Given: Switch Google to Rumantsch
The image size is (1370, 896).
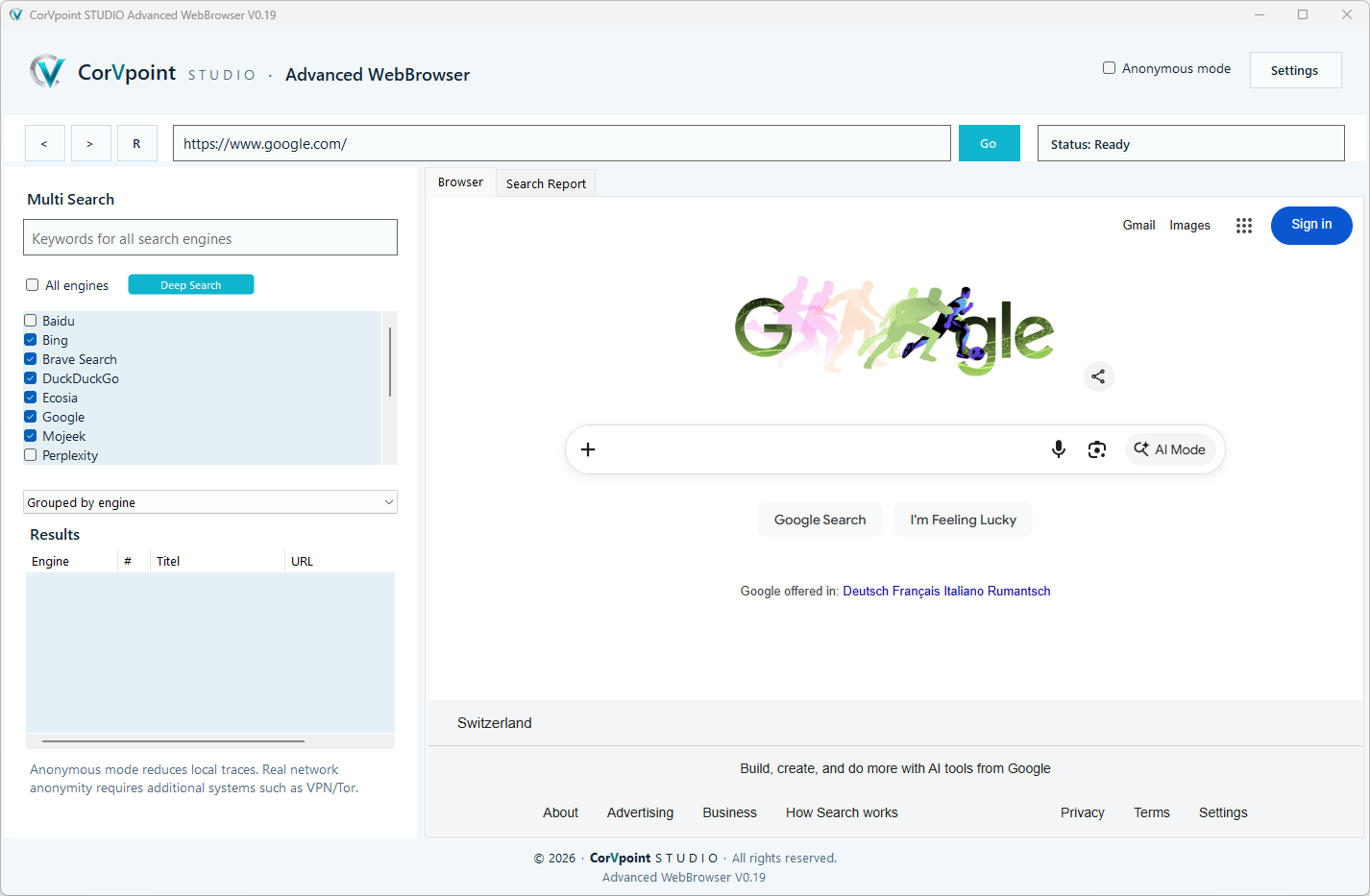Looking at the screenshot, I should click(x=1018, y=591).
